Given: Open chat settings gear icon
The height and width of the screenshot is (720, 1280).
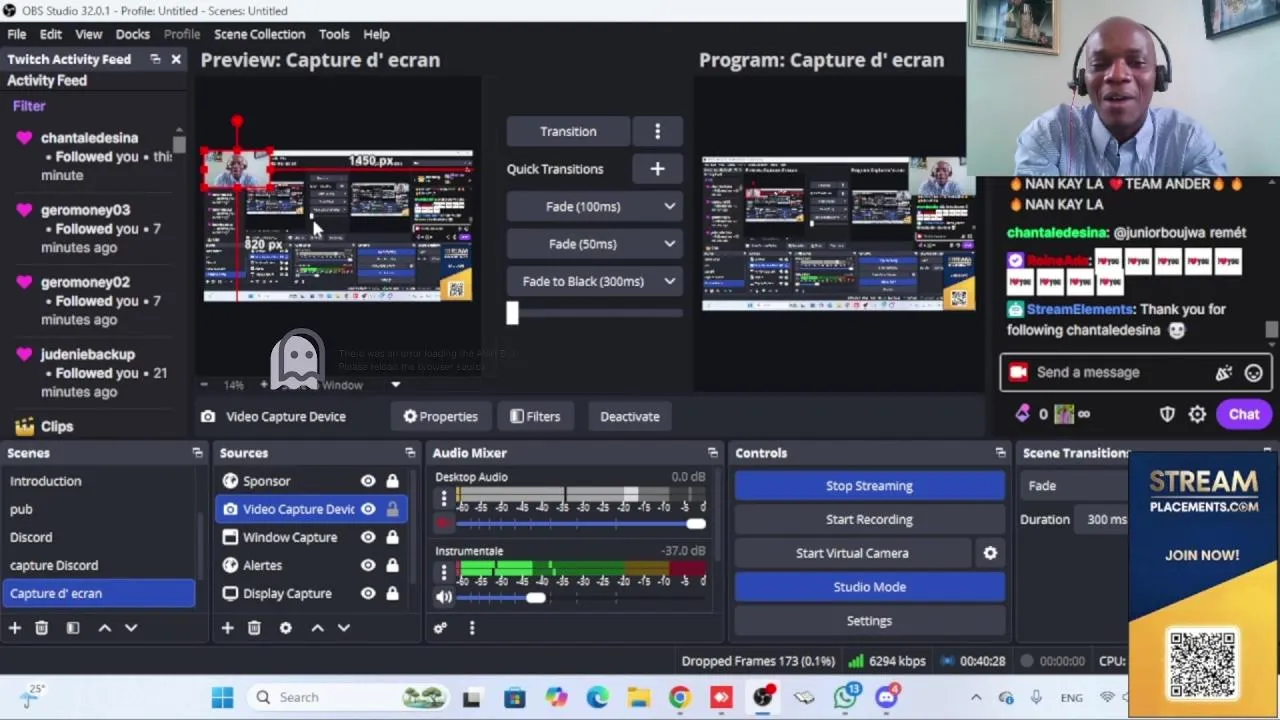Looking at the screenshot, I should [1197, 414].
